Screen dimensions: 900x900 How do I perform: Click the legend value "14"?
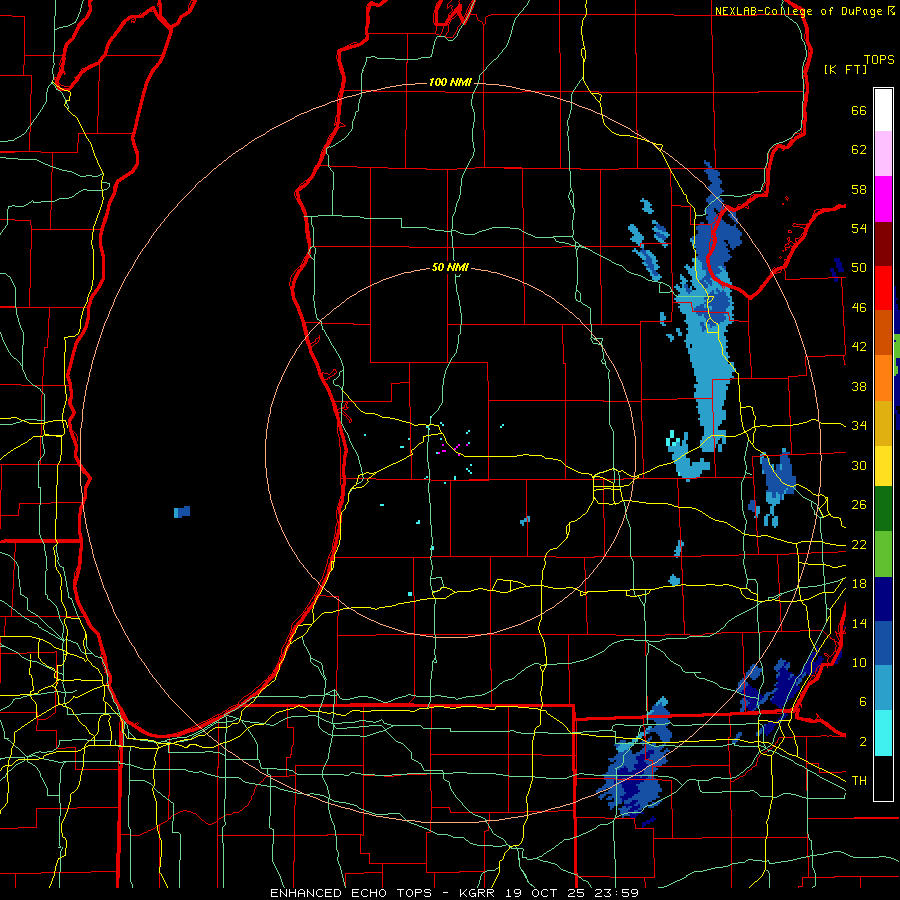859,623
